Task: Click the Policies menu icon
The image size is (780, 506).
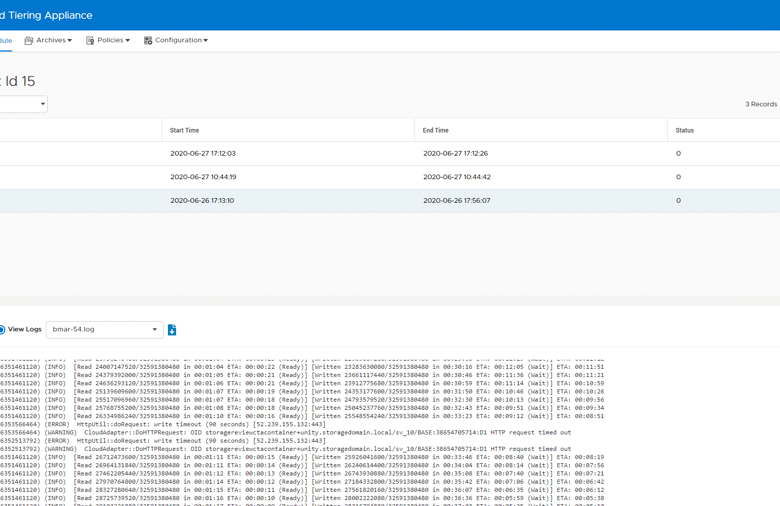Action: click(90, 40)
